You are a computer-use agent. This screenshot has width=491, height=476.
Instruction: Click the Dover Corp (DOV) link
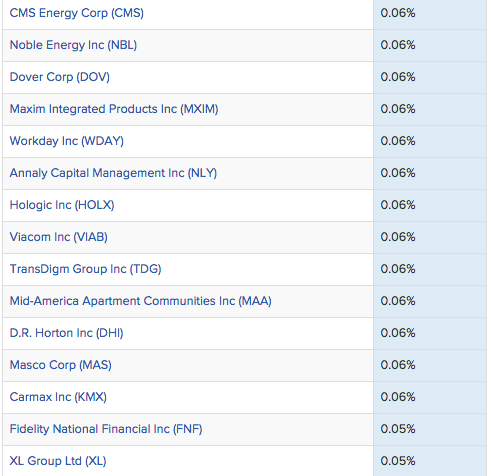pos(60,77)
